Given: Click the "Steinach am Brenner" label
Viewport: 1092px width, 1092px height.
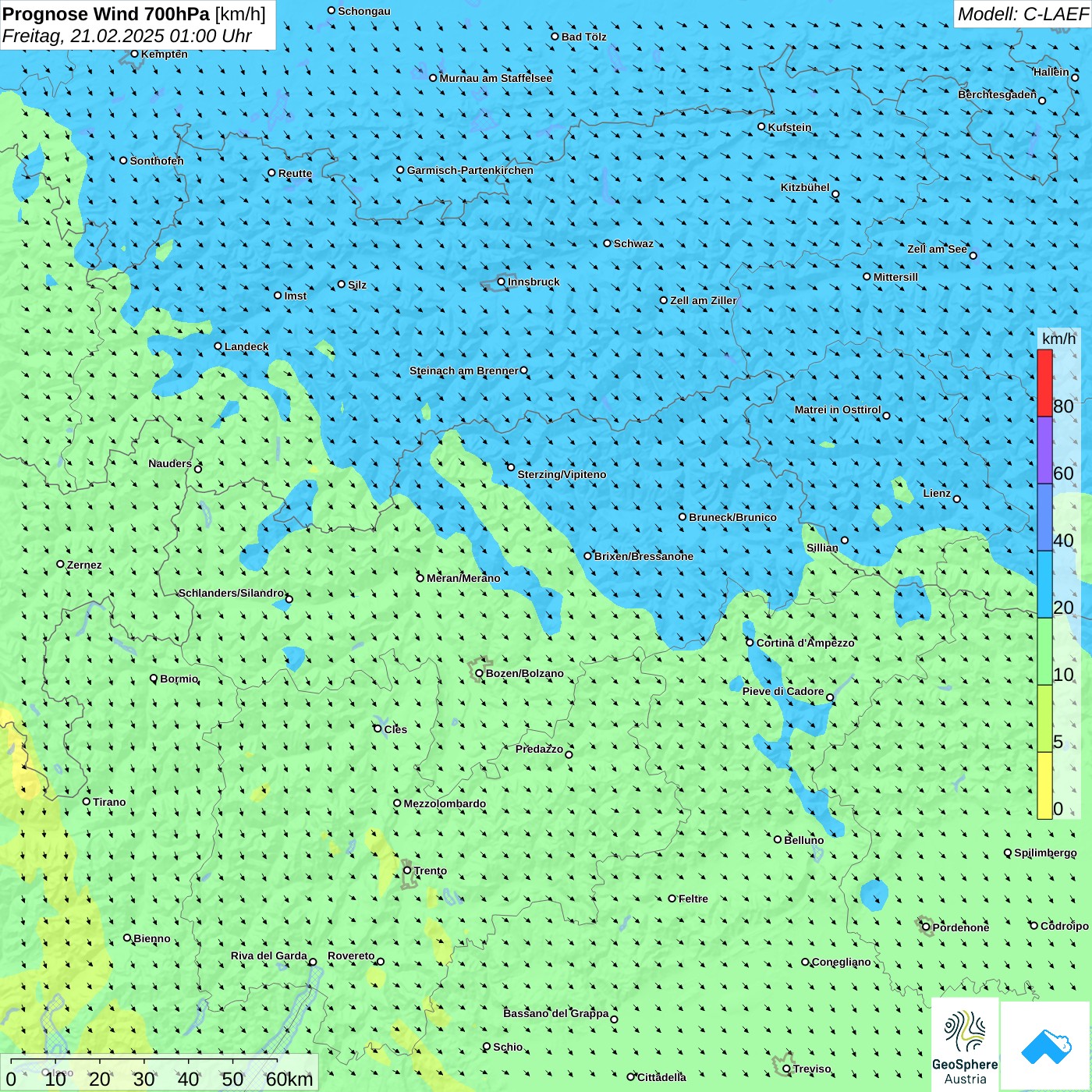Looking at the screenshot, I should [x=464, y=370].
